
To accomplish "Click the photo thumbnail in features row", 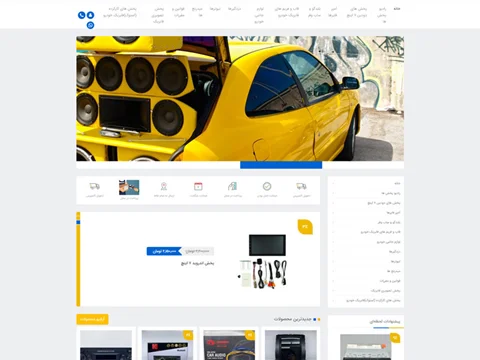I will pos(129,187).
